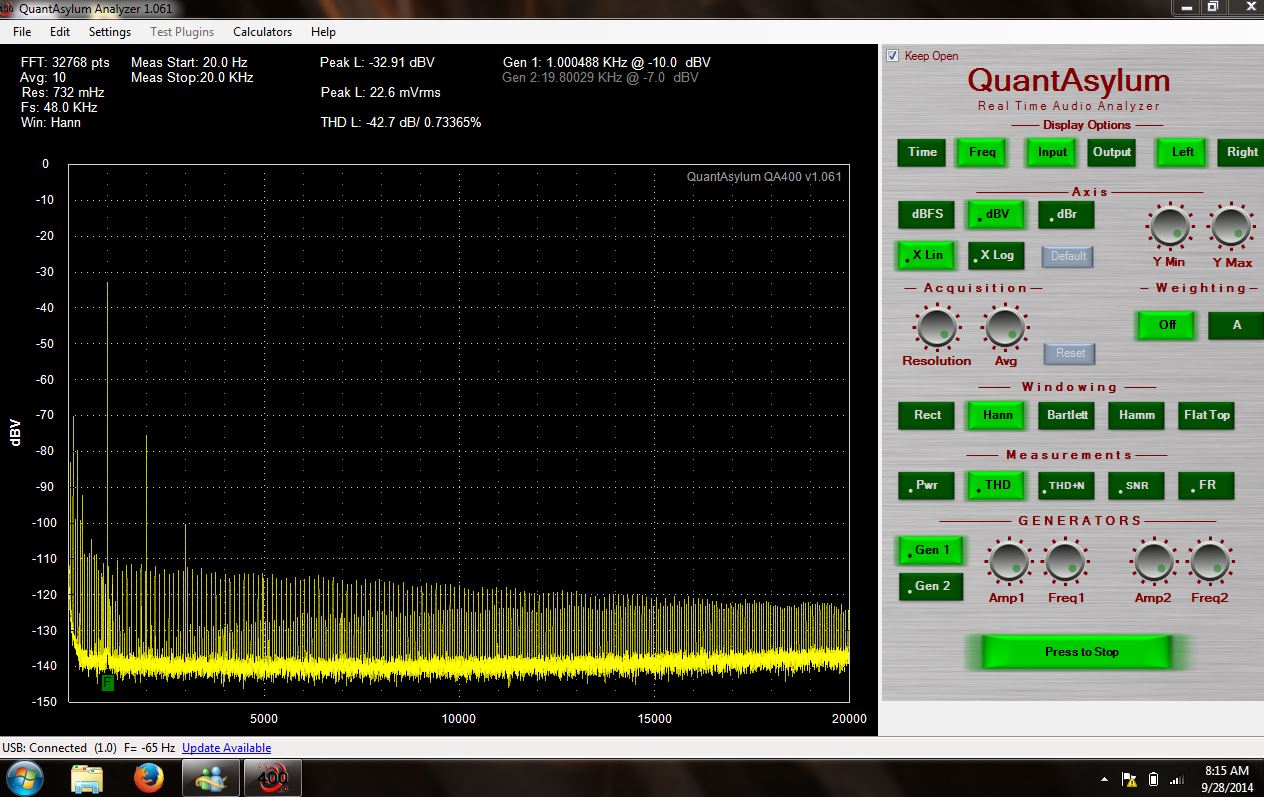Screen dimensions: 1264x797
Task: Toggle generator Gen 1
Action: (x=930, y=550)
